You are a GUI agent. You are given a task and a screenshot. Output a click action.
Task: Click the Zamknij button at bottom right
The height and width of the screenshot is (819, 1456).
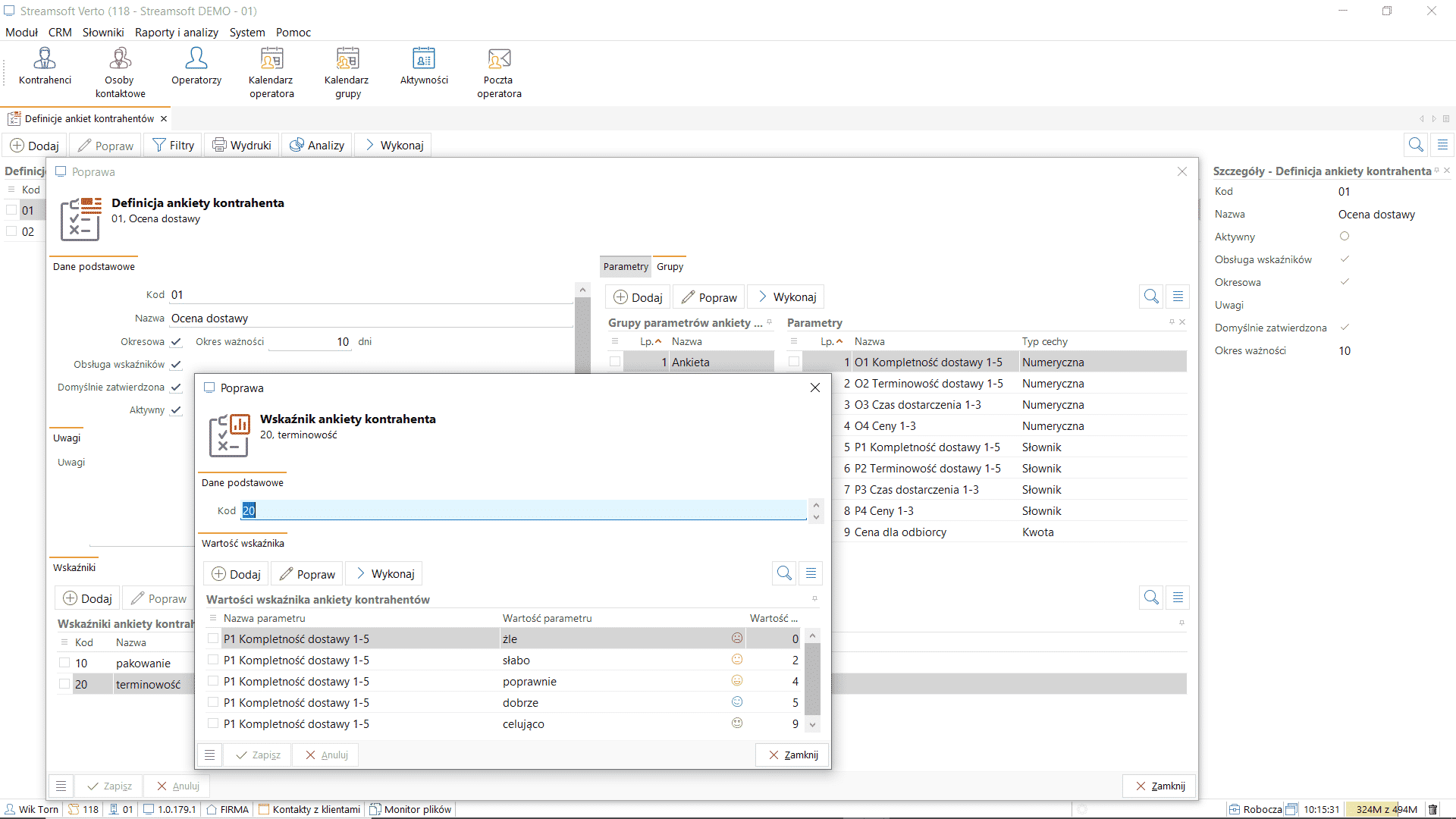pos(1159,786)
